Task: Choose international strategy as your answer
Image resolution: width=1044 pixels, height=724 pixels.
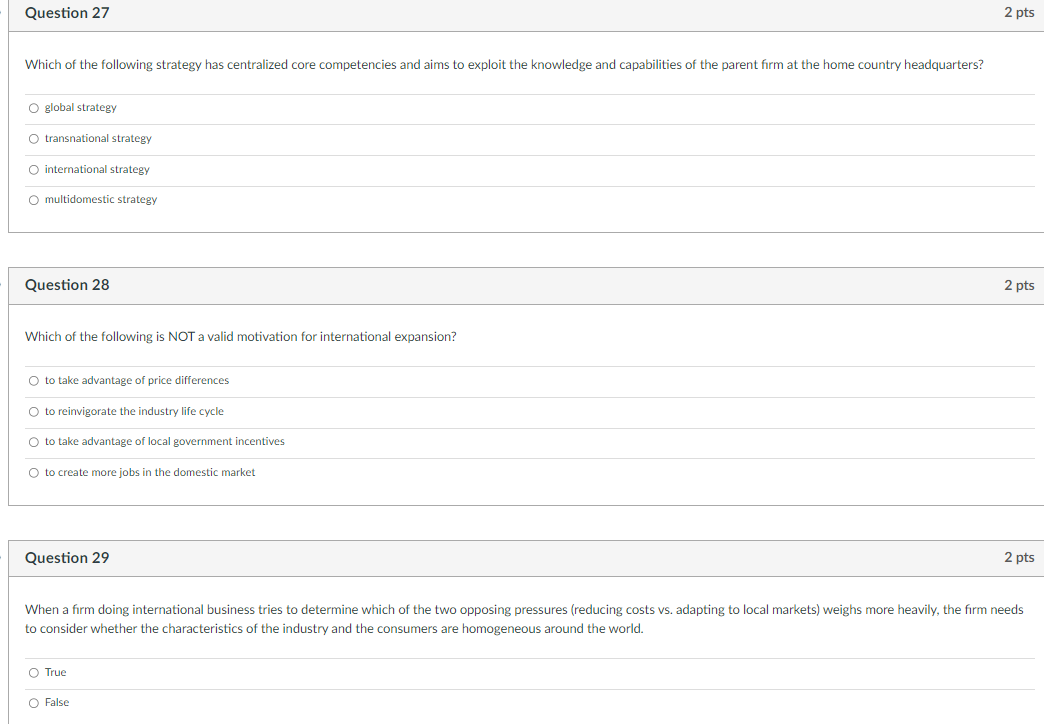Action: tap(33, 169)
